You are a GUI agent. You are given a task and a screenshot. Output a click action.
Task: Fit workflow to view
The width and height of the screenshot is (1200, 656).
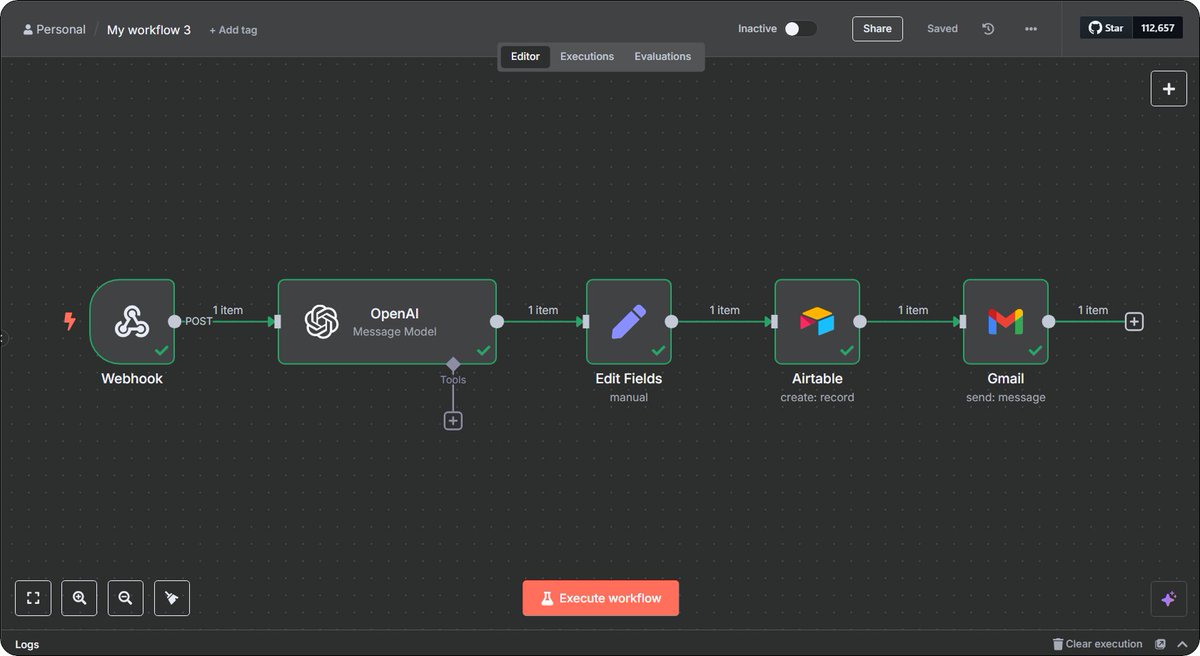tap(33, 598)
